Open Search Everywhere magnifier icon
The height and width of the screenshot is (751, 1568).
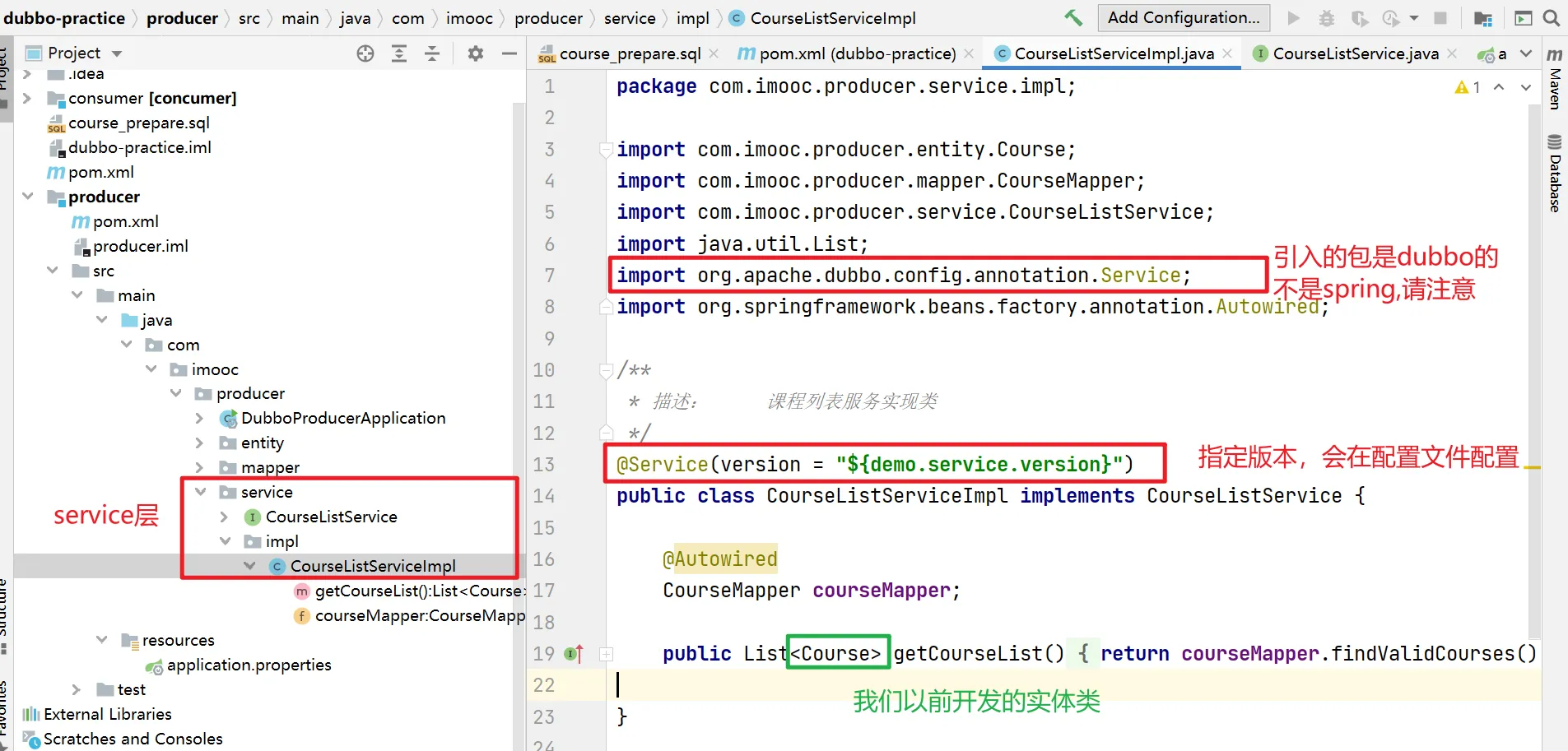(1552, 18)
